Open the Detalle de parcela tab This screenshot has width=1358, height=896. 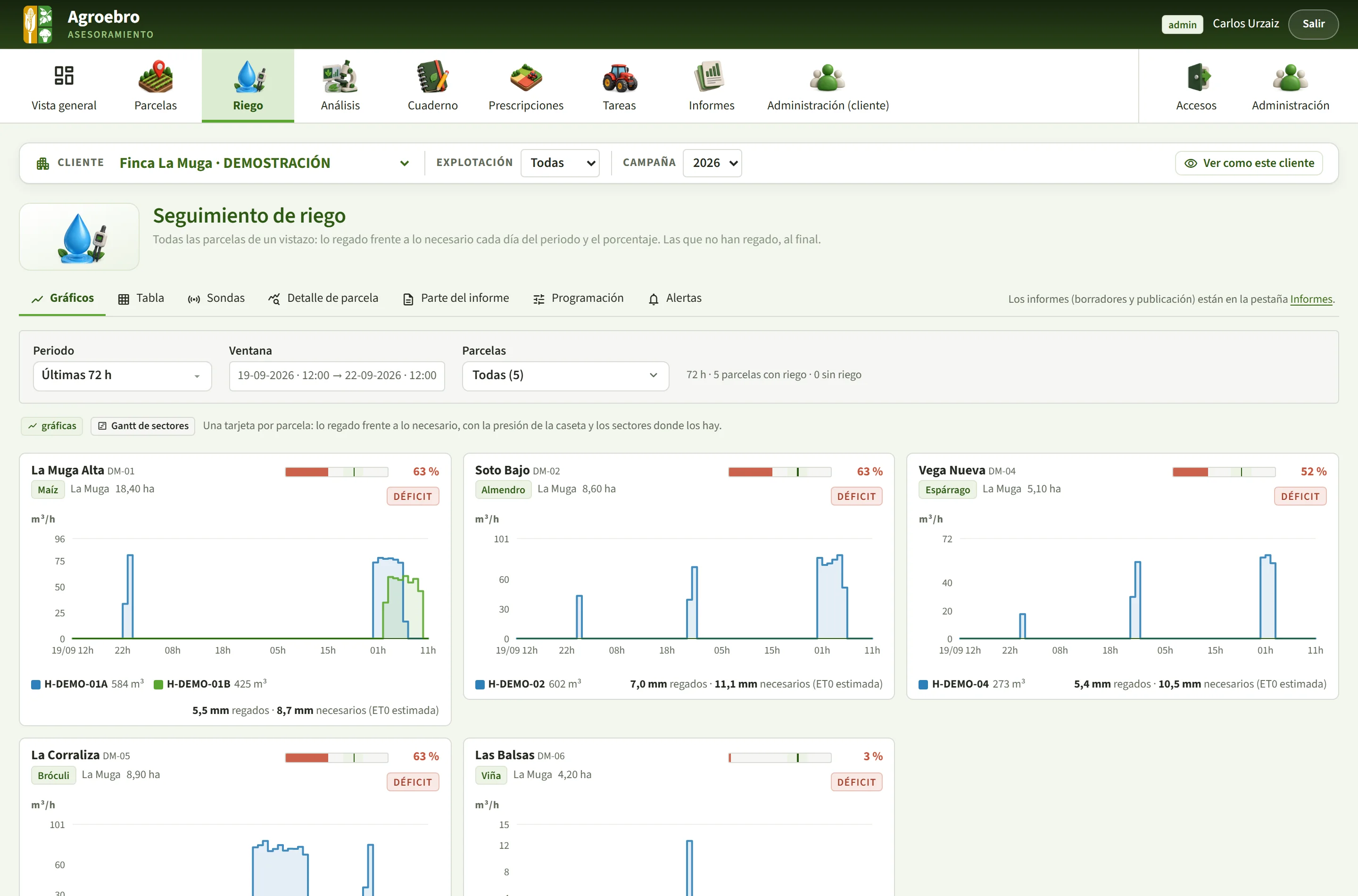(323, 299)
